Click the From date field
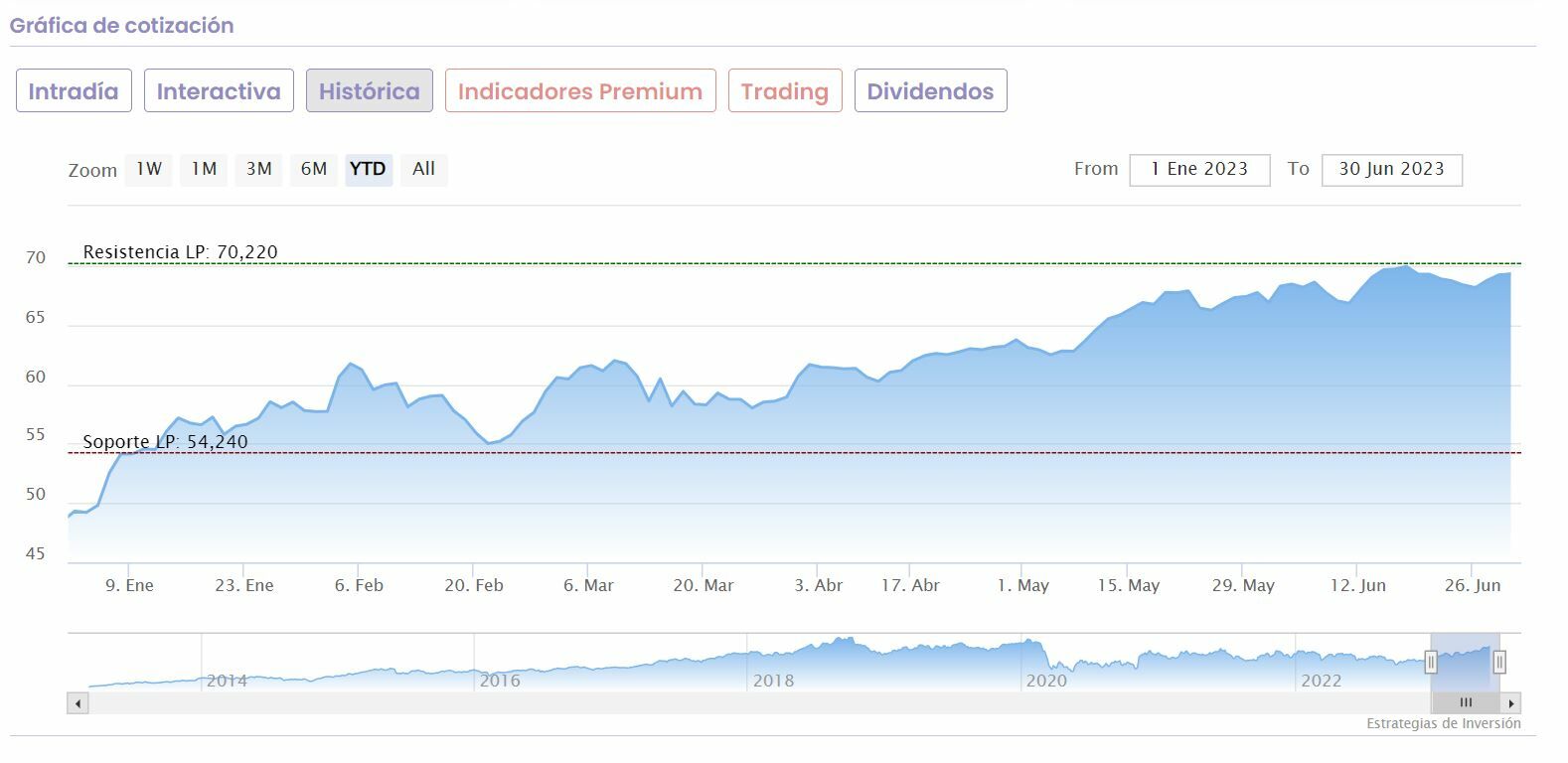 (x=1199, y=170)
